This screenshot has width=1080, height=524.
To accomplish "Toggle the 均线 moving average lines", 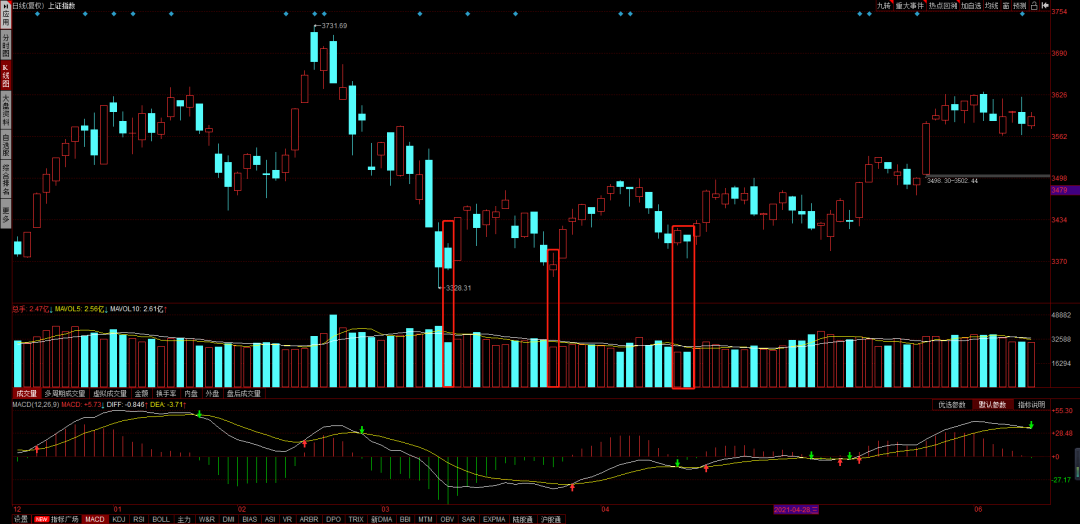I will [x=992, y=6].
